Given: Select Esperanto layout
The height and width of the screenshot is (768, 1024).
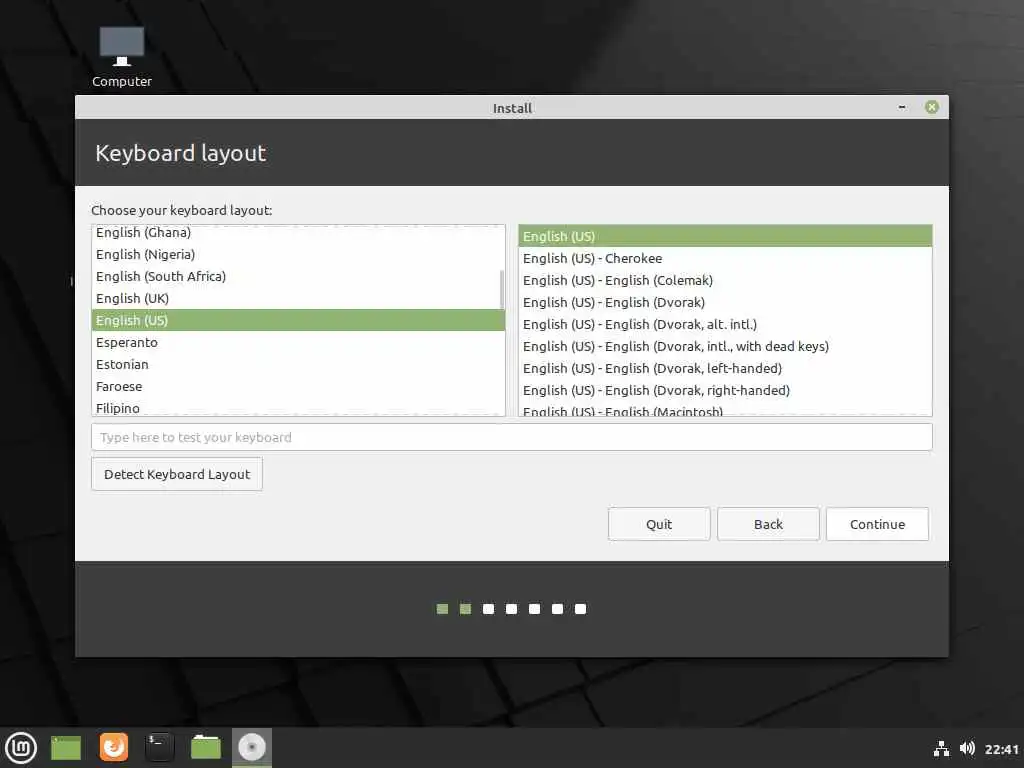Looking at the screenshot, I should tap(298, 342).
